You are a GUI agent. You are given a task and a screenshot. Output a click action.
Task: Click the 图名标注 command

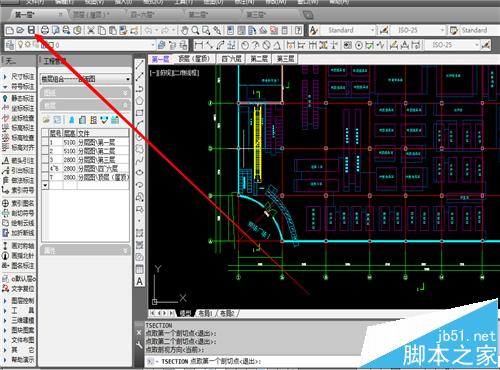pos(19,266)
